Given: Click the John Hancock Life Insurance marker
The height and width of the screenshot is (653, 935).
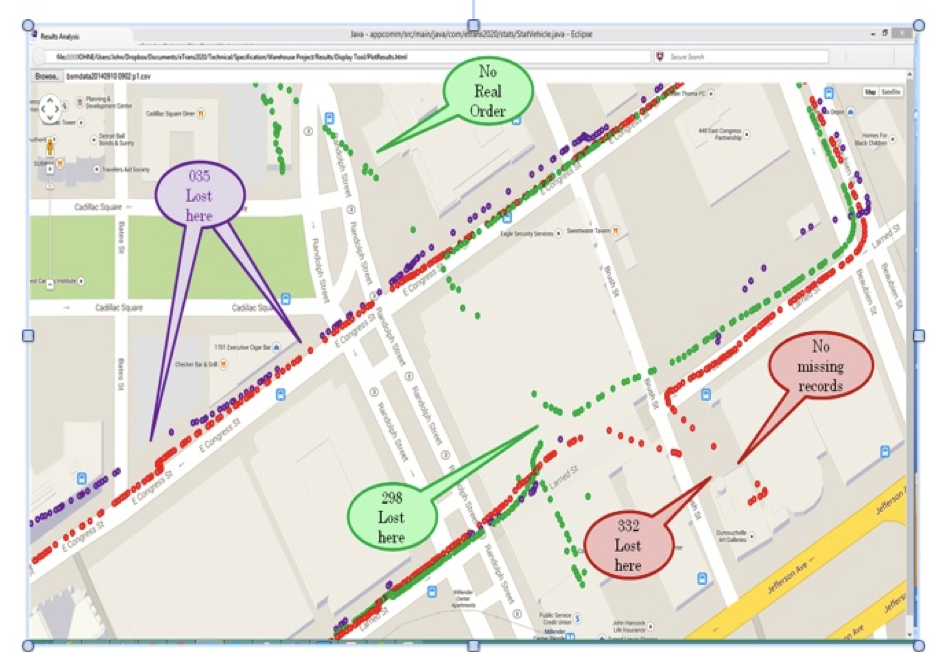Looking at the screenshot, I should click(x=651, y=626).
